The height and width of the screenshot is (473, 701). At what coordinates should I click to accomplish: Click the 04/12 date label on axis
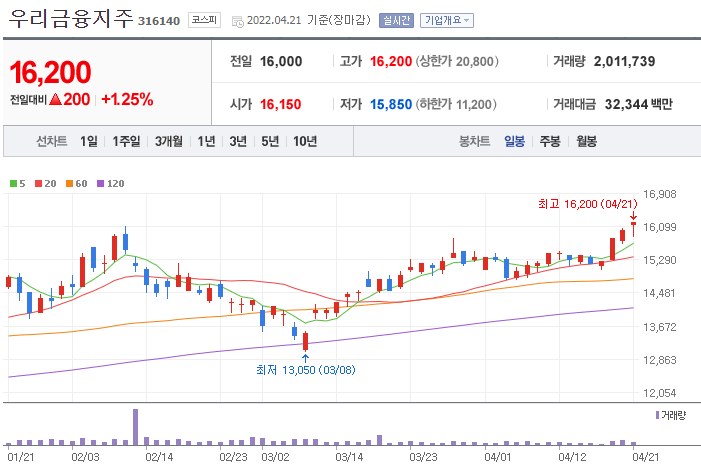click(572, 457)
